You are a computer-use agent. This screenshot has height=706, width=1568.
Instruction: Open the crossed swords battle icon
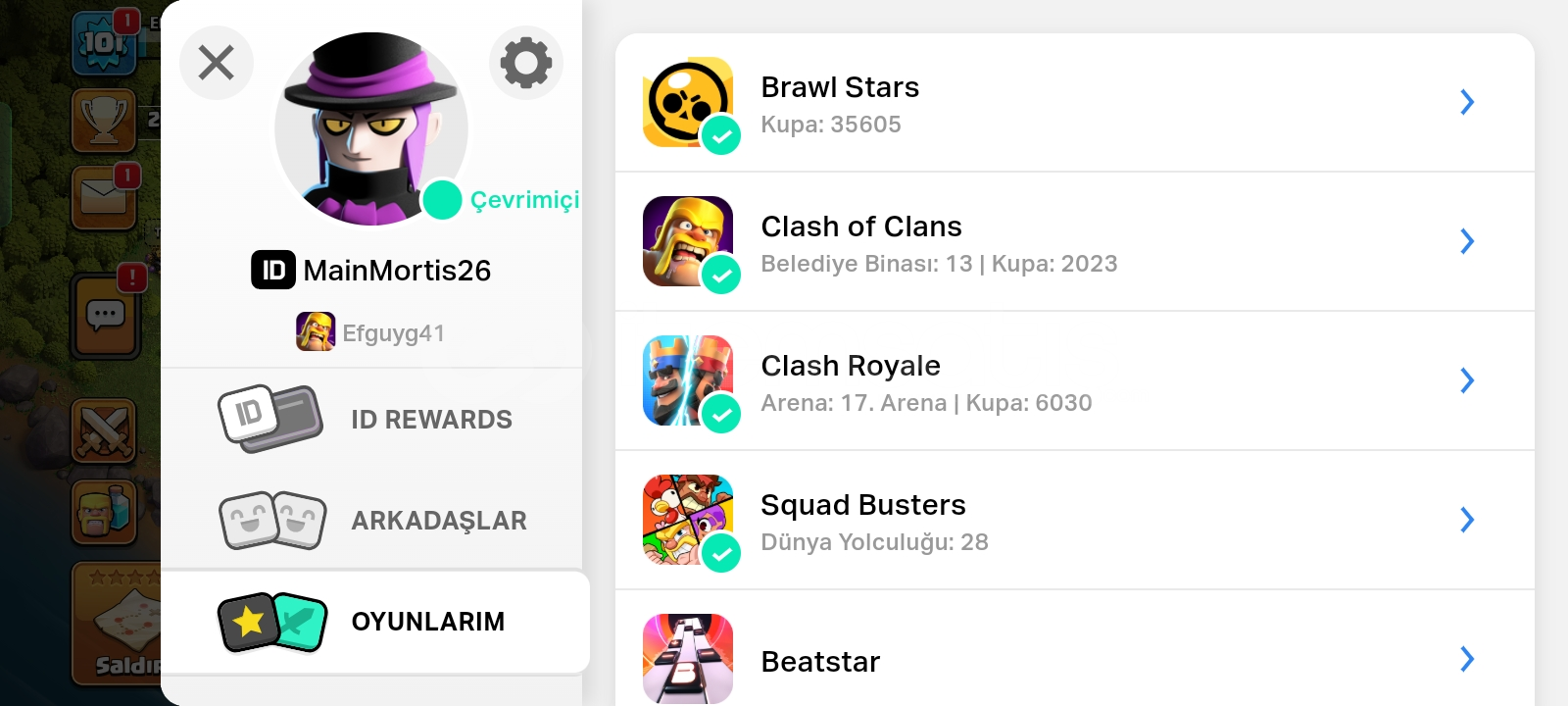point(104,430)
